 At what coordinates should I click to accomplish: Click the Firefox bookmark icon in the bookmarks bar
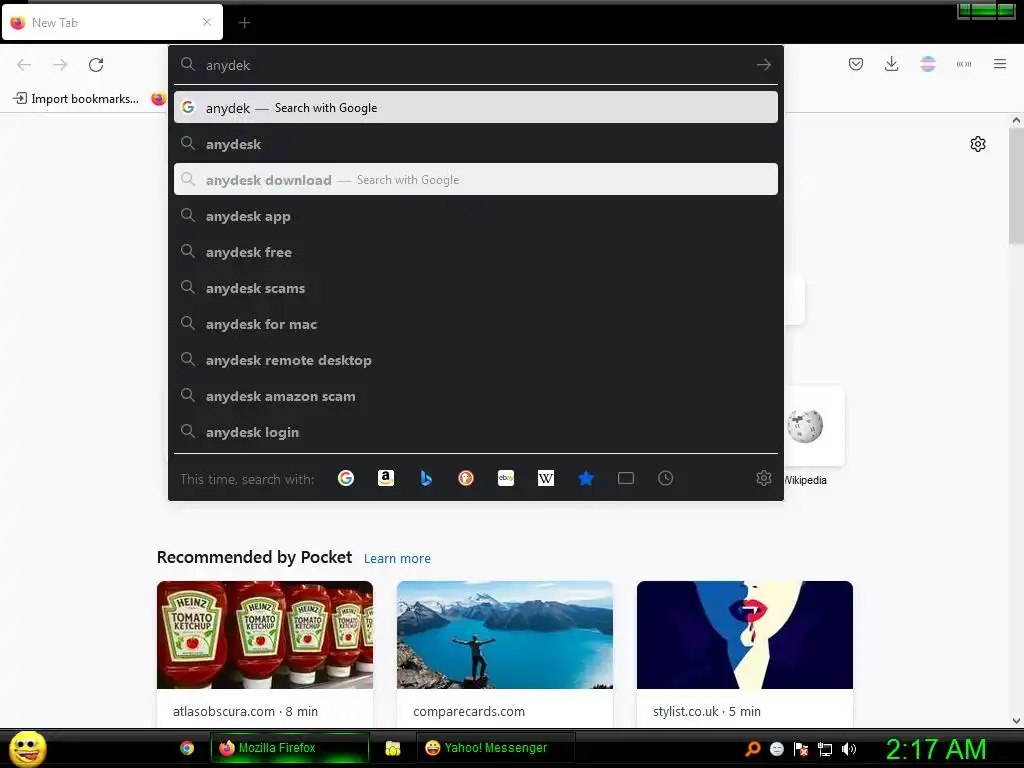(x=159, y=99)
